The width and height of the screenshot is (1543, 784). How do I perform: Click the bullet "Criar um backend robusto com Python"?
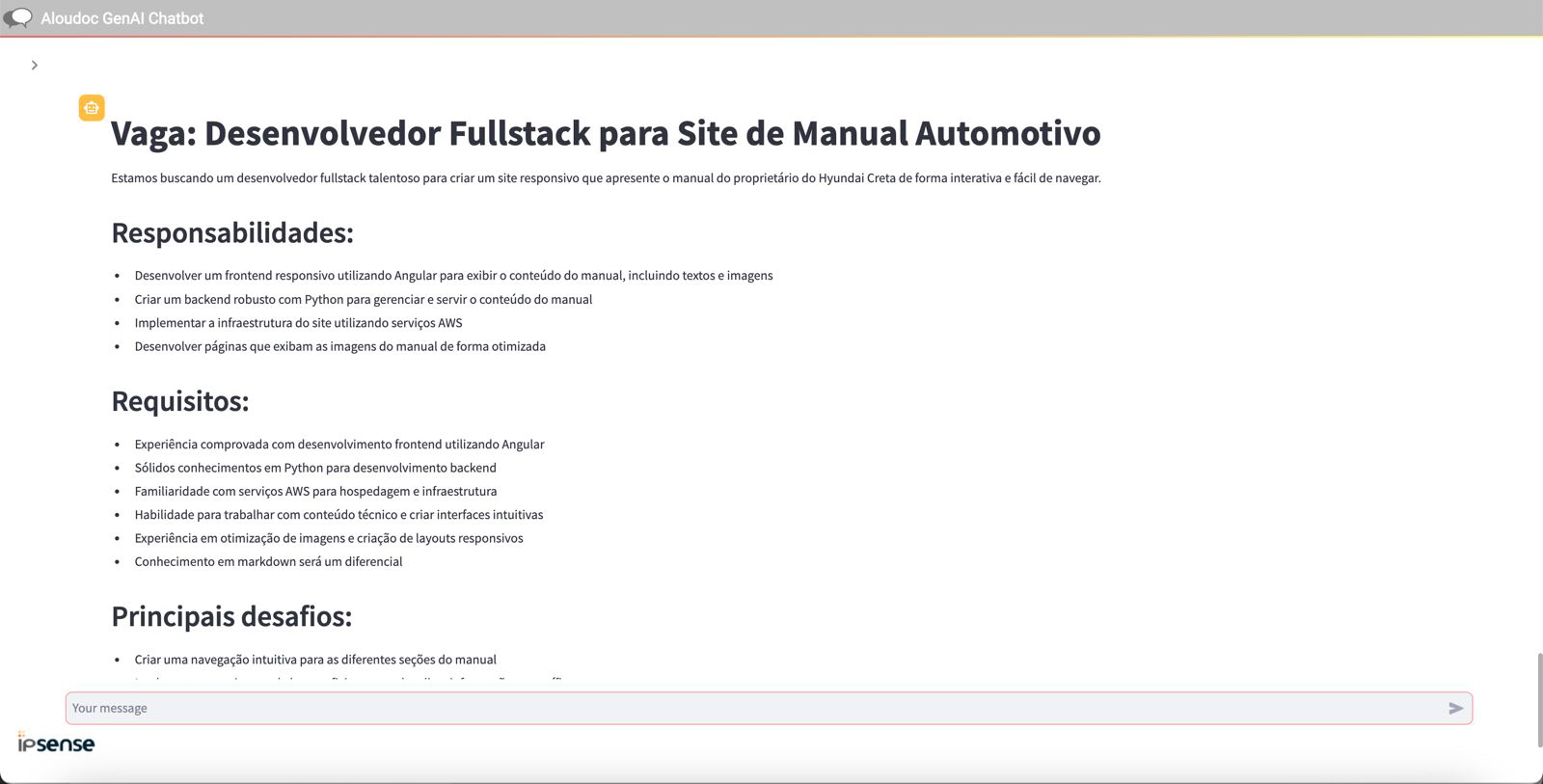point(363,300)
